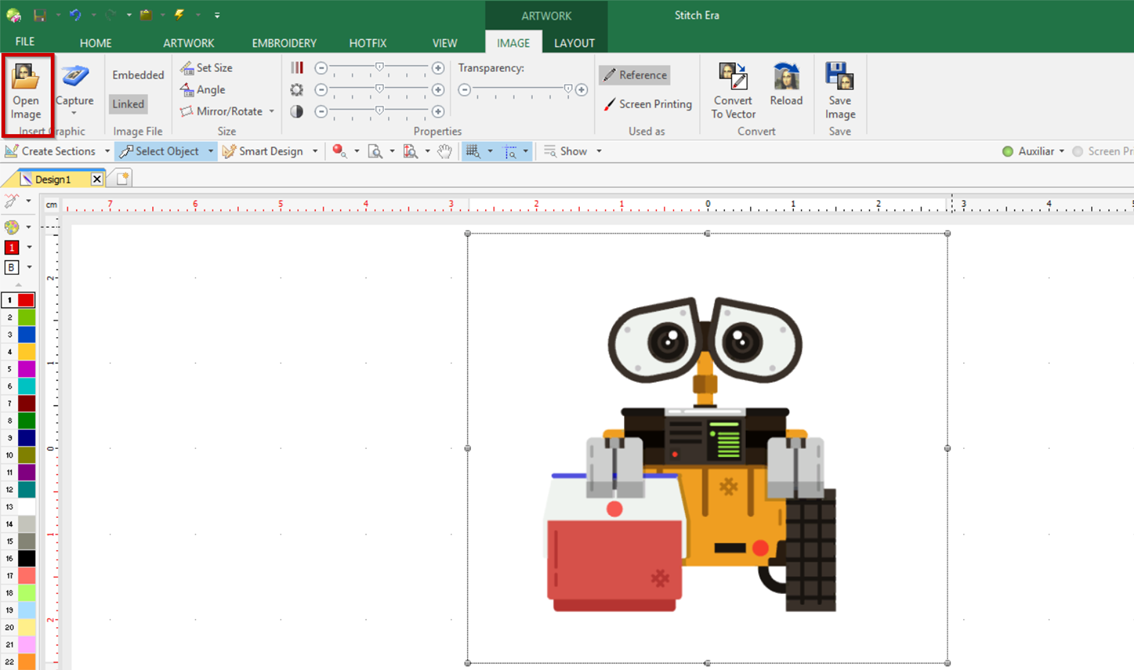
Task: Select black color swatch number 16
Action: 26,558
